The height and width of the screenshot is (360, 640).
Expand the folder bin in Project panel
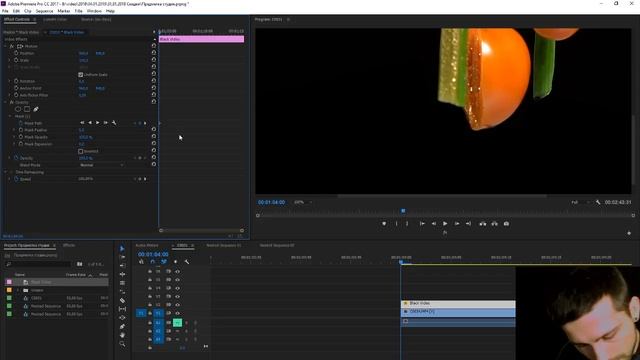(x=18, y=290)
